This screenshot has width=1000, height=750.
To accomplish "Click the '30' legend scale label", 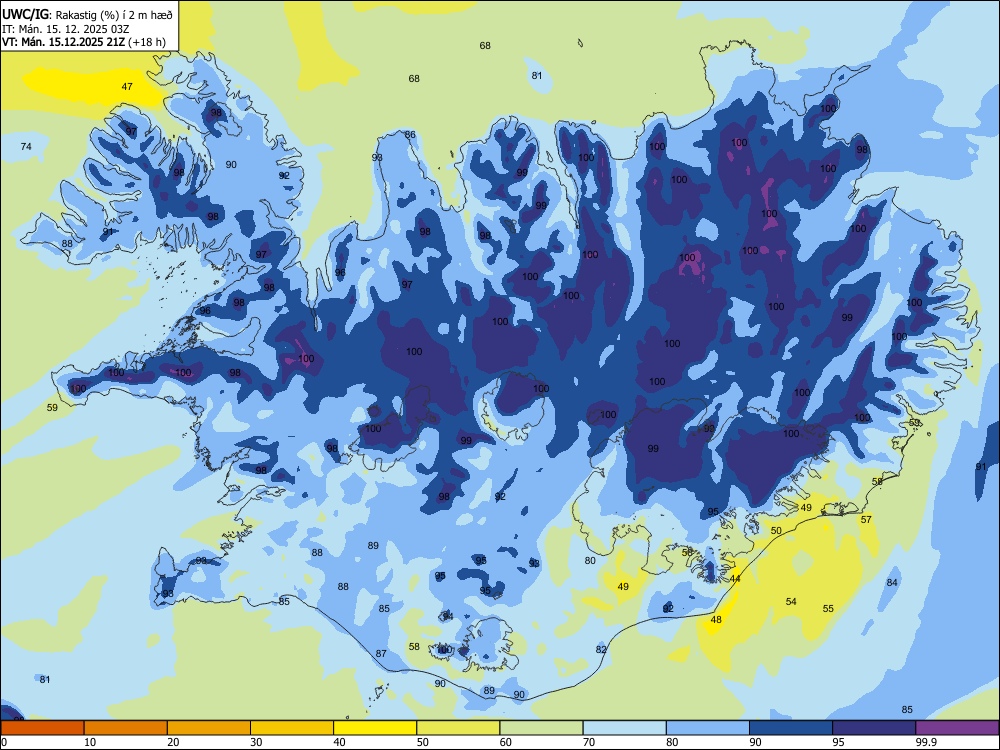I will coord(256,742).
